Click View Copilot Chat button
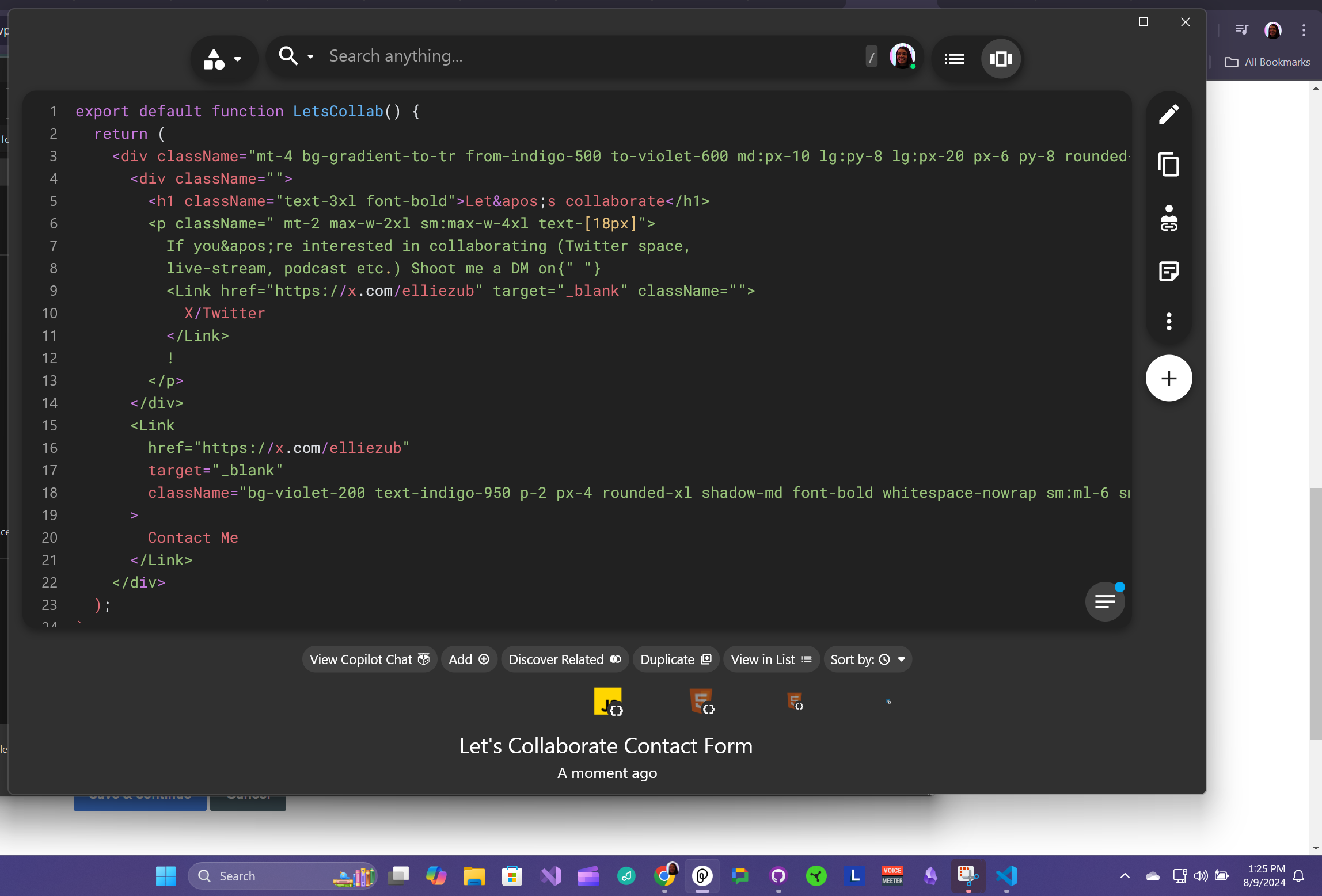The height and width of the screenshot is (896, 1322). (x=369, y=659)
